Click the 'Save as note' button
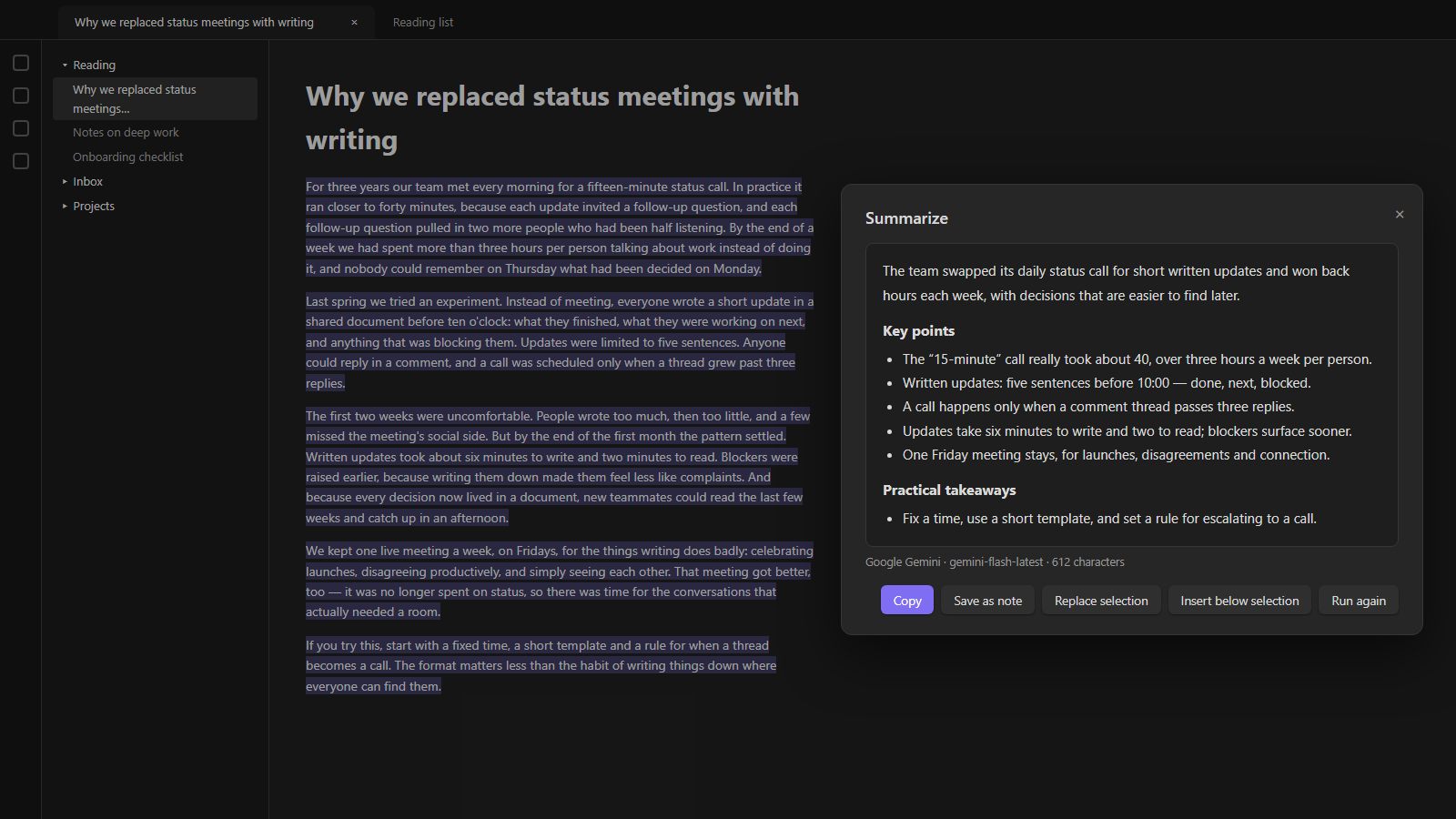The image size is (1456, 819). pyautogui.click(x=987, y=601)
